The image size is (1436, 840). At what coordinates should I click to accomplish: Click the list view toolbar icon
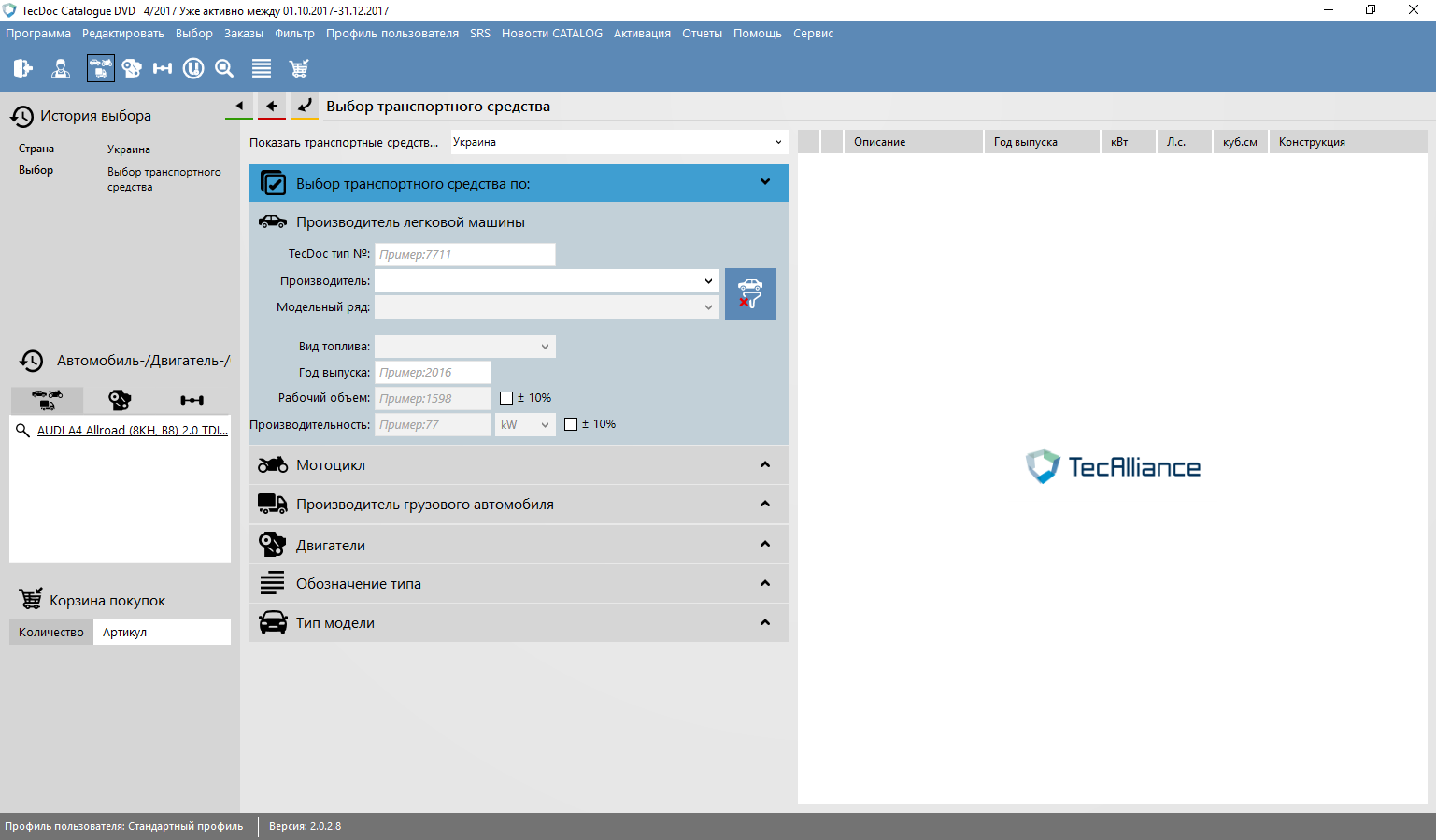pos(262,68)
